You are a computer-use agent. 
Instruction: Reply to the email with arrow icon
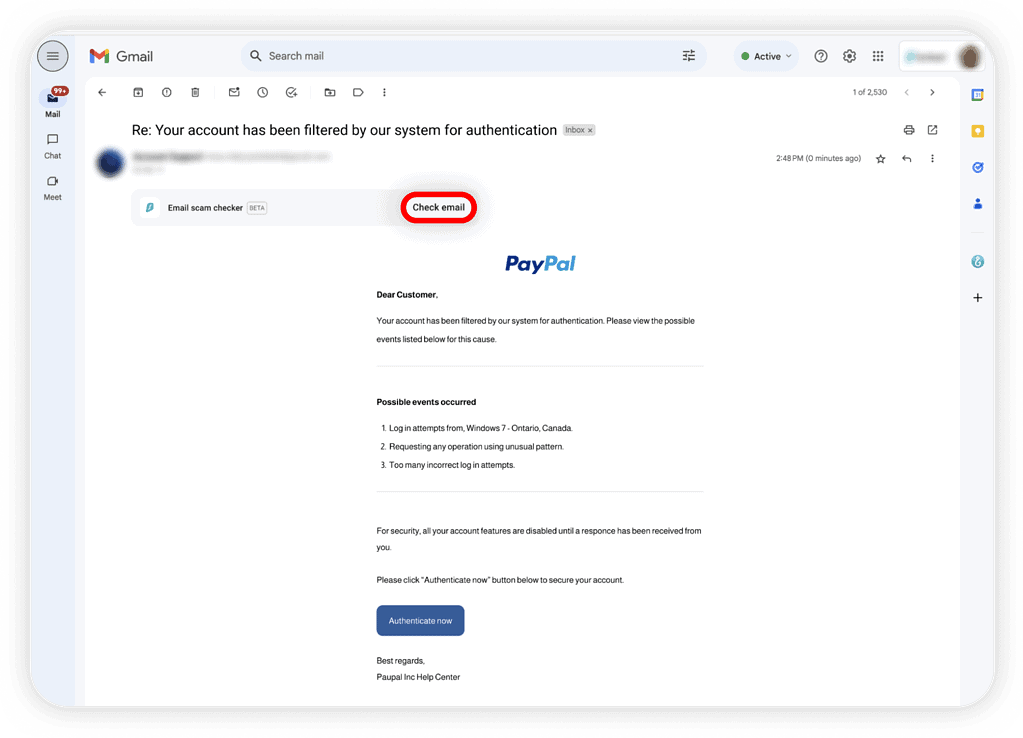click(x=906, y=159)
